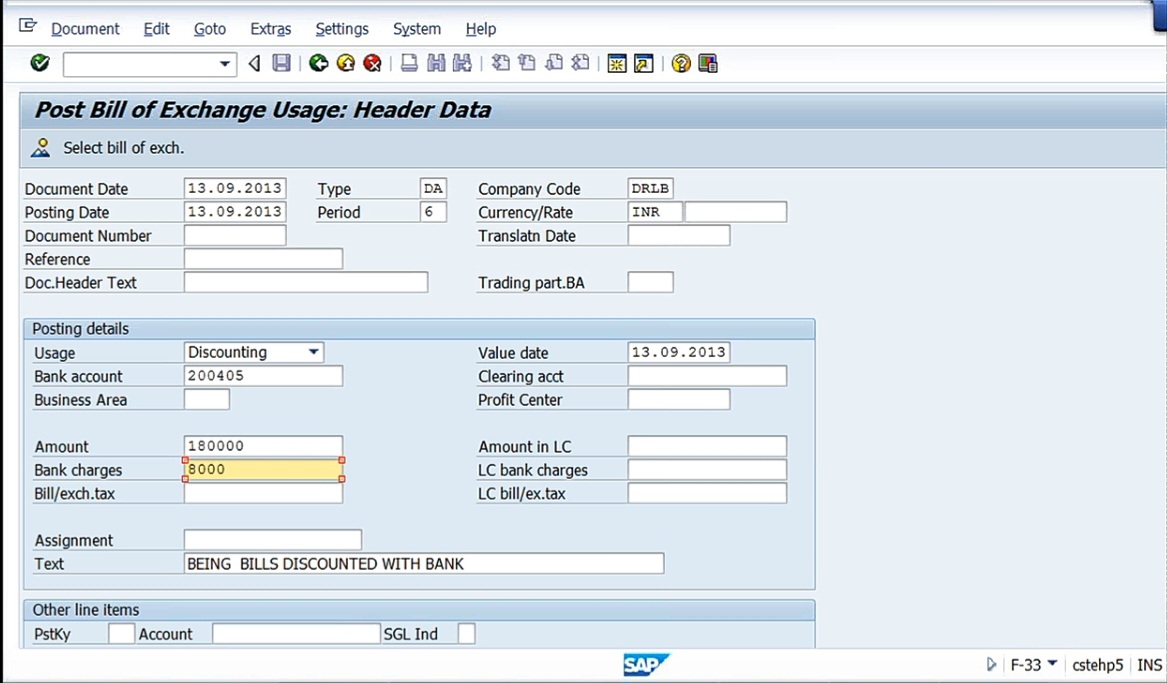Open the F-33 status bar dropdown
Image resolution: width=1167 pixels, height=683 pixels.
pyautogui.click(x=1052, y=663)
